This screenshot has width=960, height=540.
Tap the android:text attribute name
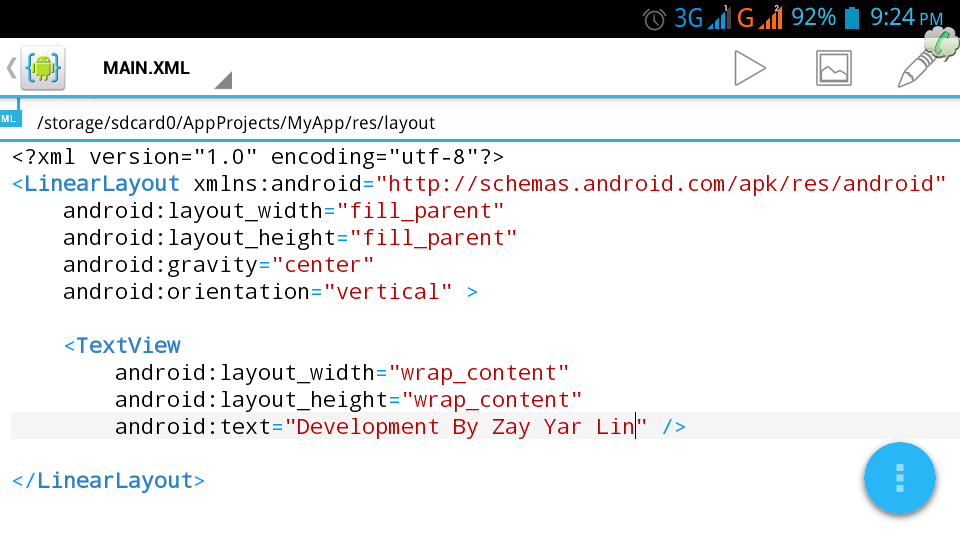tap(193, 427)
